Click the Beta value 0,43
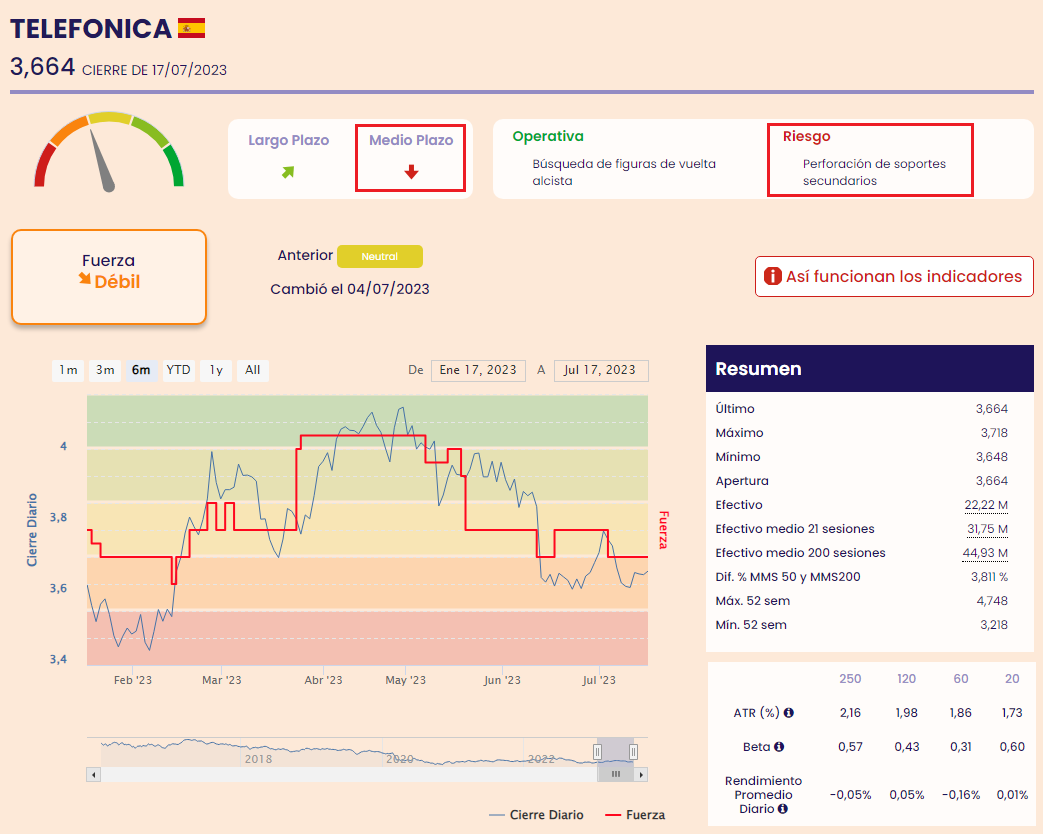 [907, 747]
